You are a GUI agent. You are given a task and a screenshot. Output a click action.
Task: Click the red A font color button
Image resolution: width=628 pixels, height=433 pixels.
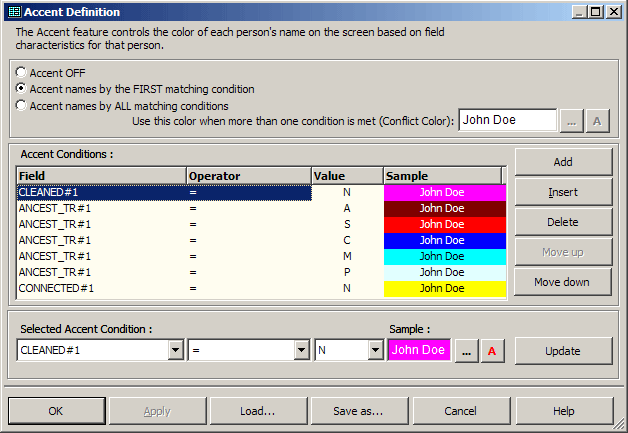492,351
